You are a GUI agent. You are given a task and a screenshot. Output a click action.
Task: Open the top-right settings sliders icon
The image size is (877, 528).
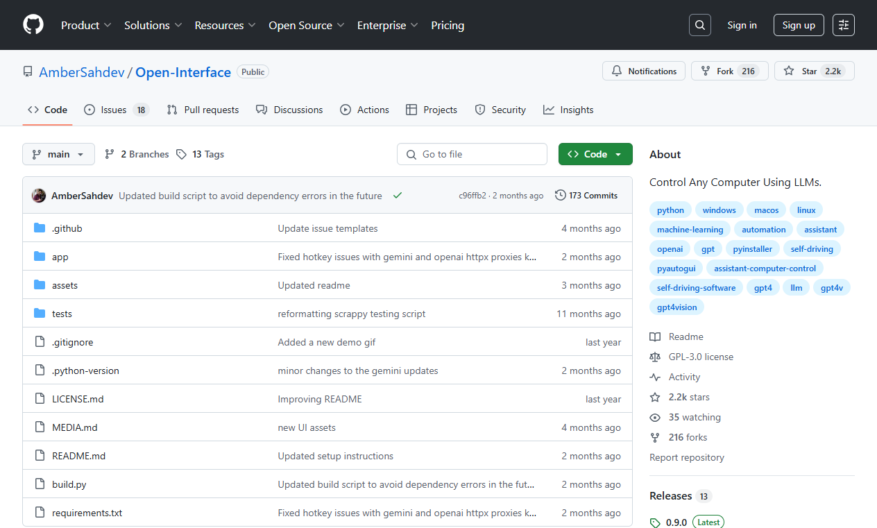[843, 25]
